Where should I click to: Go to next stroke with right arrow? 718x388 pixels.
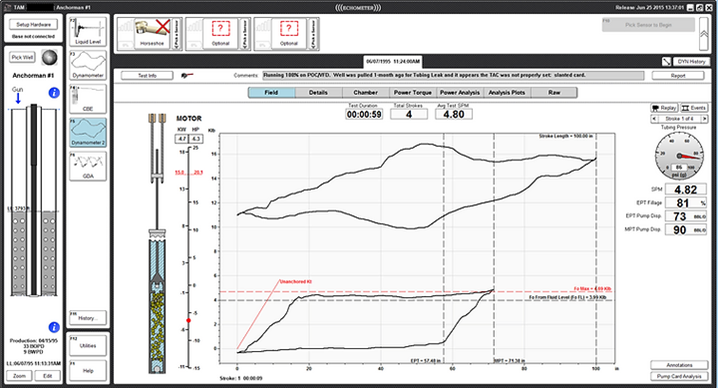pyautogui.click(x=704, y=119)
